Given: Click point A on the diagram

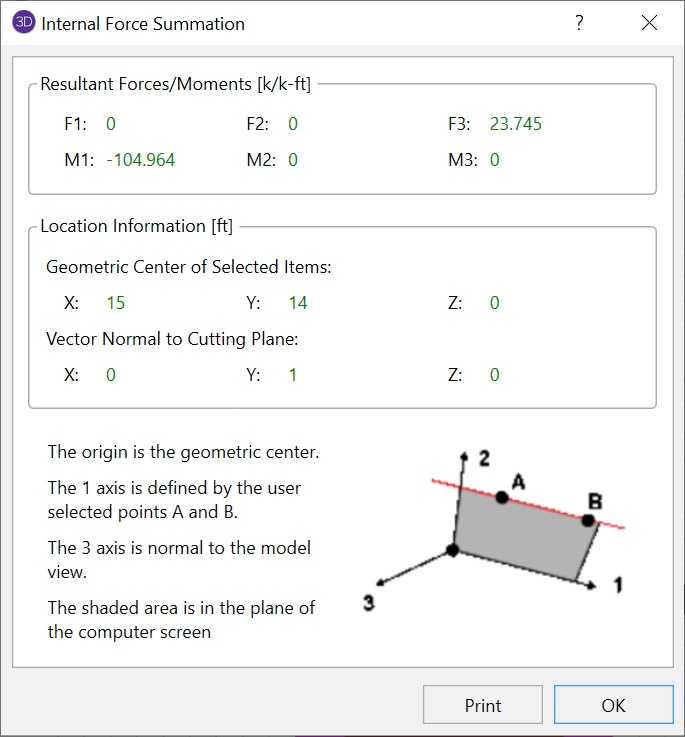Looking at the screenshot, I should click(502, 497).
